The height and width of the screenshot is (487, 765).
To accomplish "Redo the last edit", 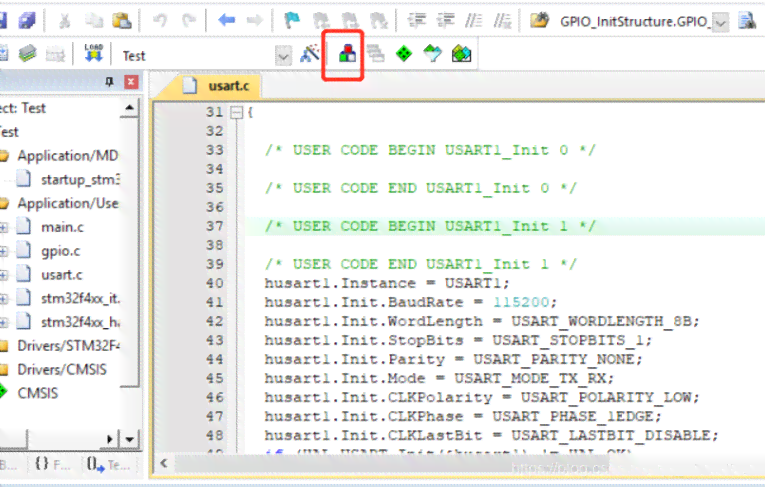I will (188, 20).
